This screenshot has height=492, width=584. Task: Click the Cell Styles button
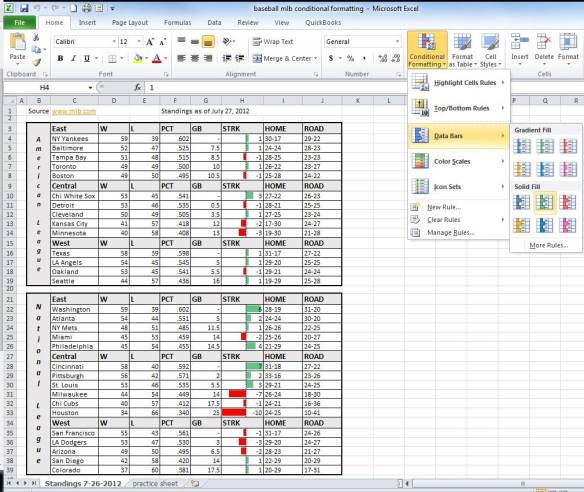click(490, 50)
